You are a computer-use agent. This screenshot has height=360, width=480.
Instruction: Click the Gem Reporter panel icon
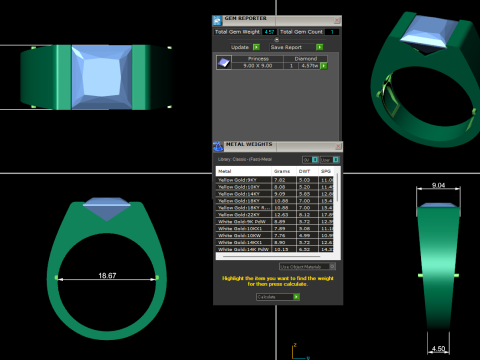[x=217, y=21]
